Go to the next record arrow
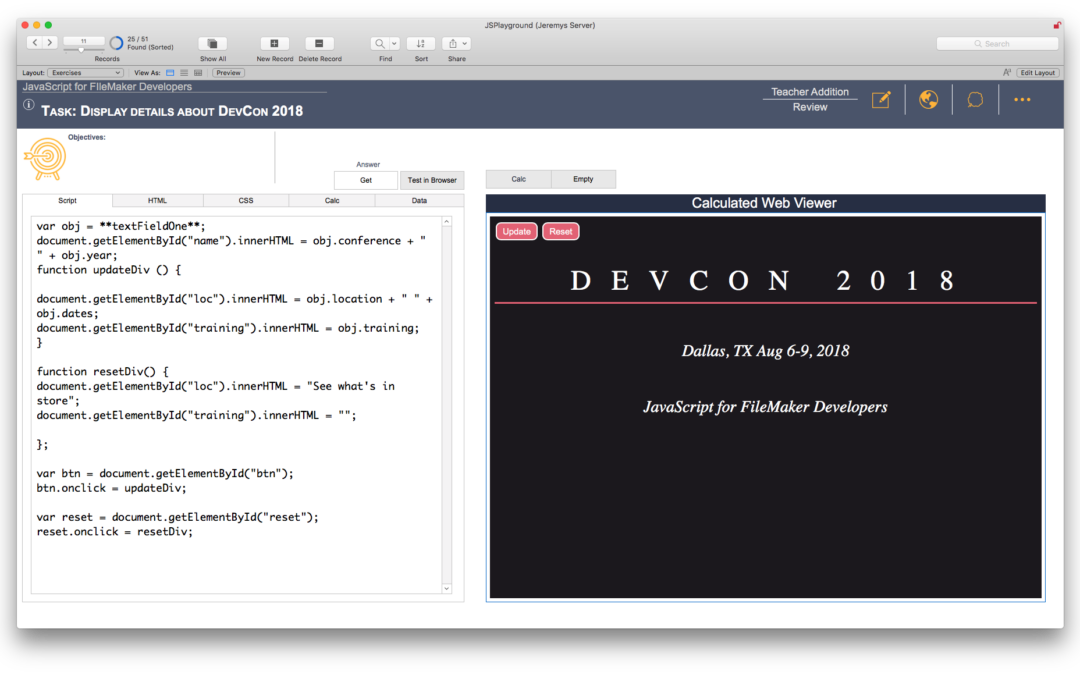 coord(50,43)
